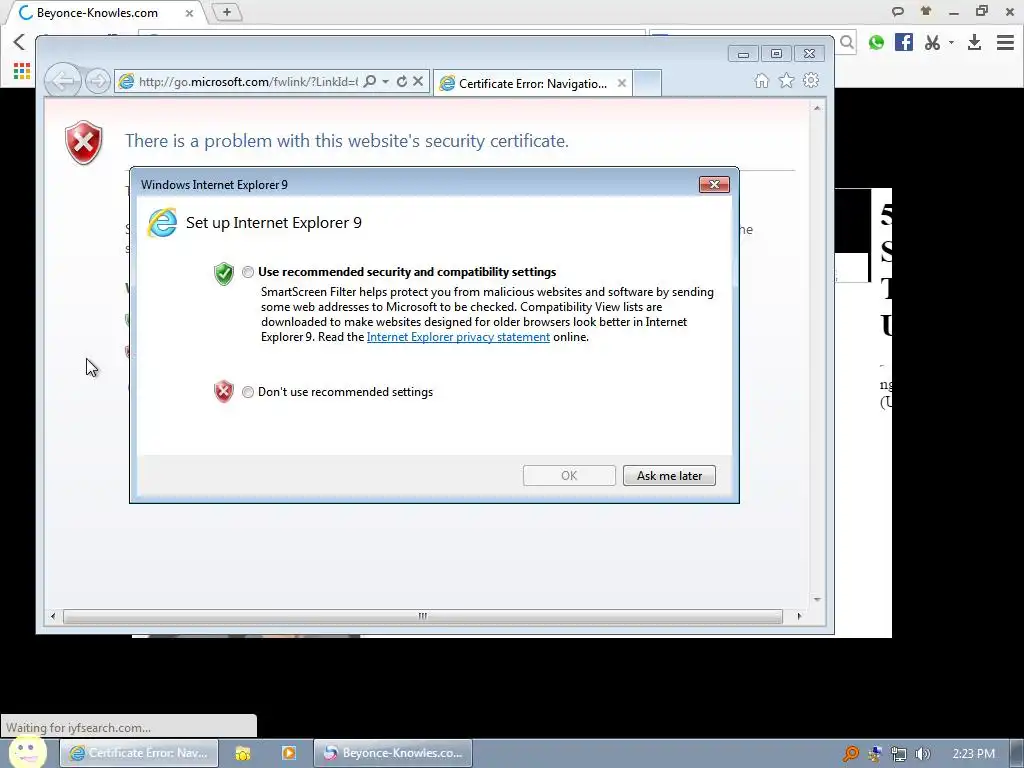Click the horizontal scrollbar right arrow in IE
Image resolution: width=1024 pixels, height=768 pixels.
coord(799,616)
